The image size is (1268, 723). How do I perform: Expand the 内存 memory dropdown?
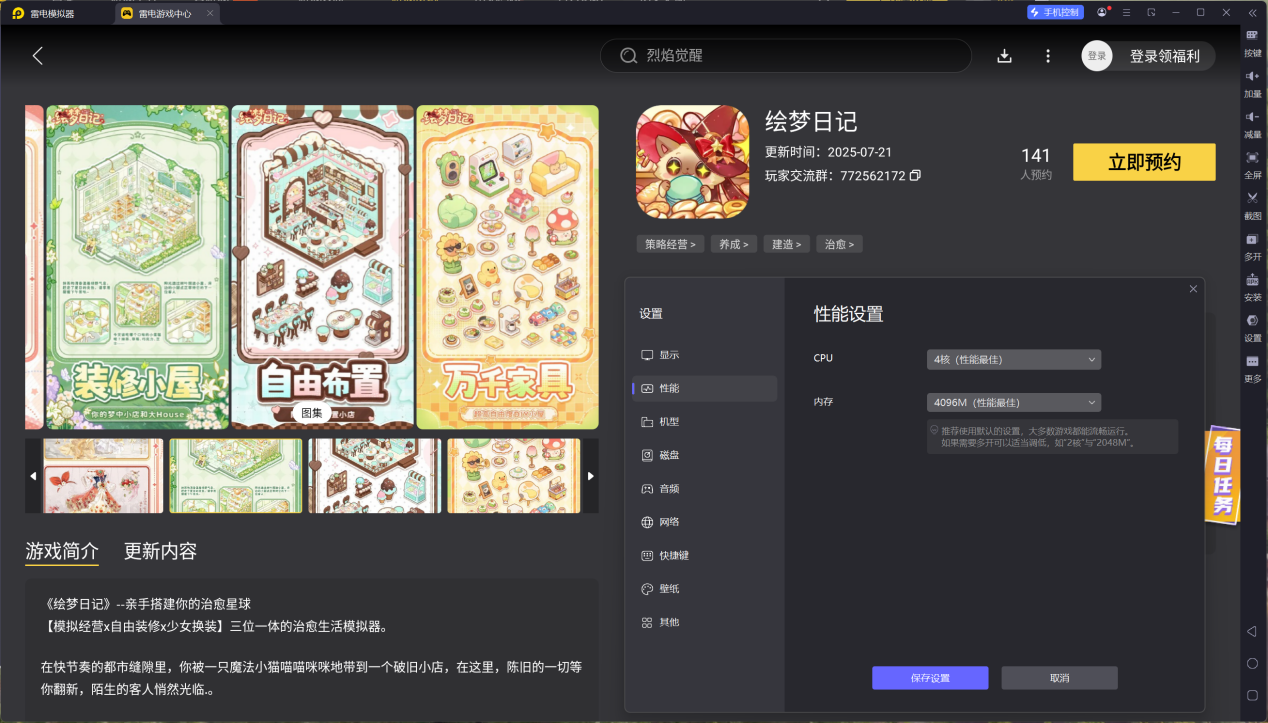1014,402
